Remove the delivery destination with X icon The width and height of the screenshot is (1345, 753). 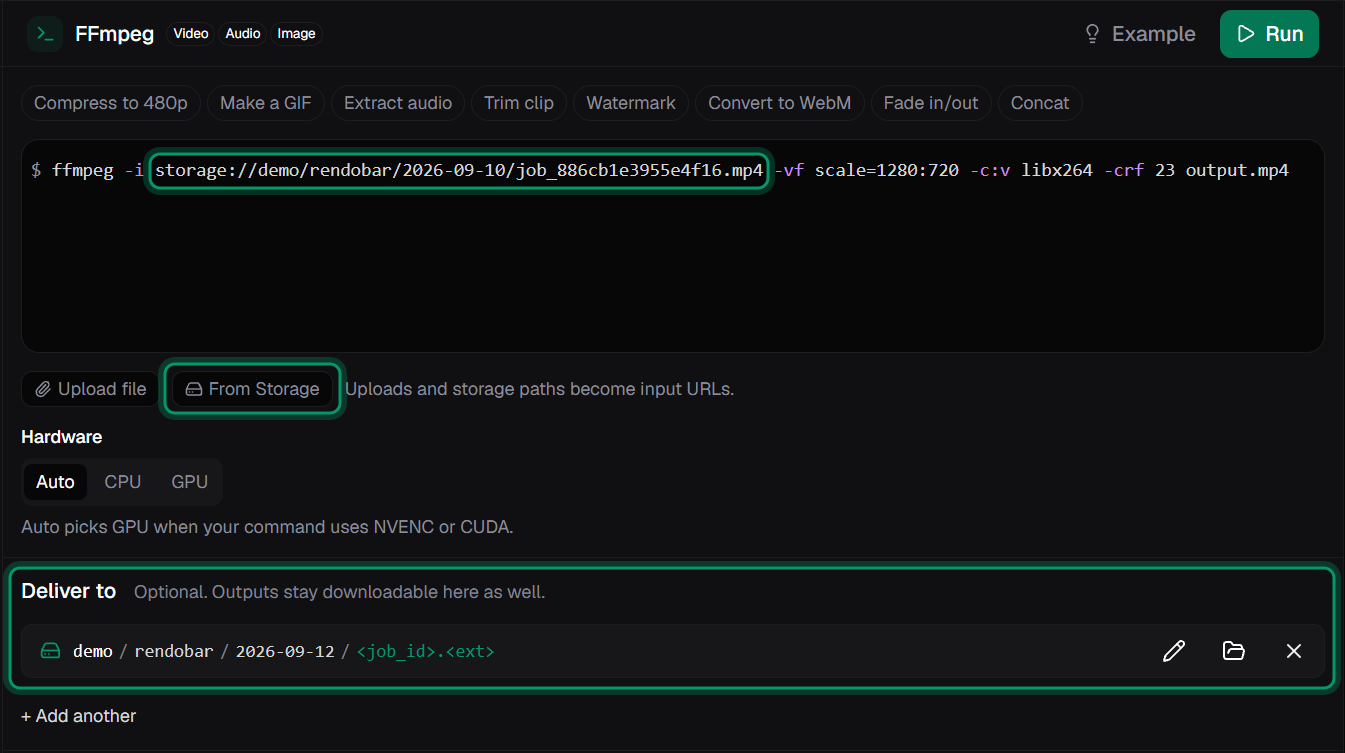click(x=1294, y=651)
